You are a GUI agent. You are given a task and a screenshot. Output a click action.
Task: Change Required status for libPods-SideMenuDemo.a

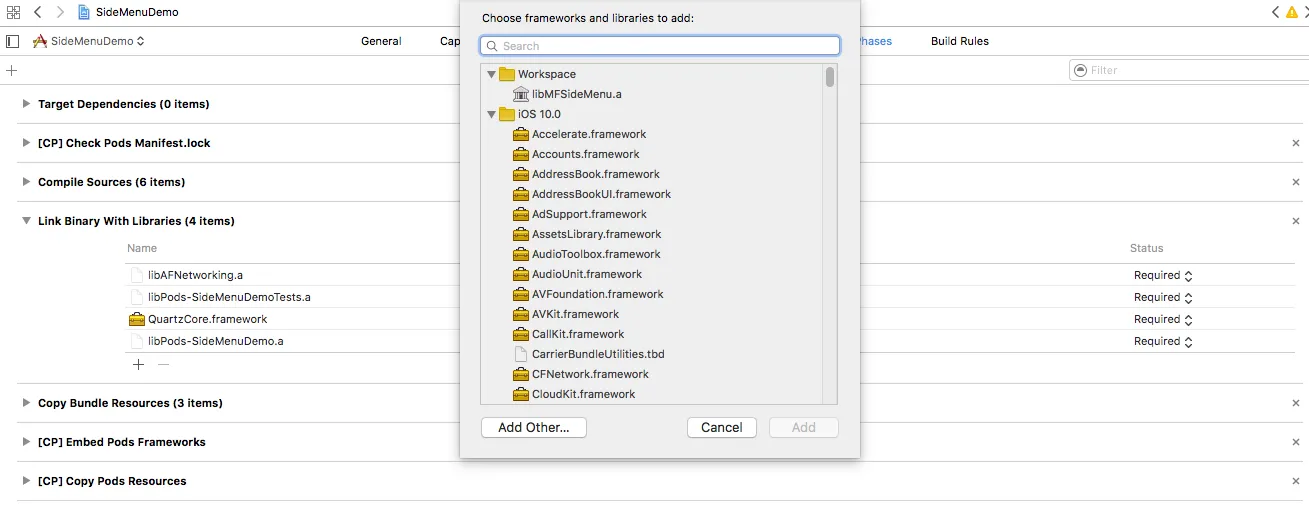1163,341
